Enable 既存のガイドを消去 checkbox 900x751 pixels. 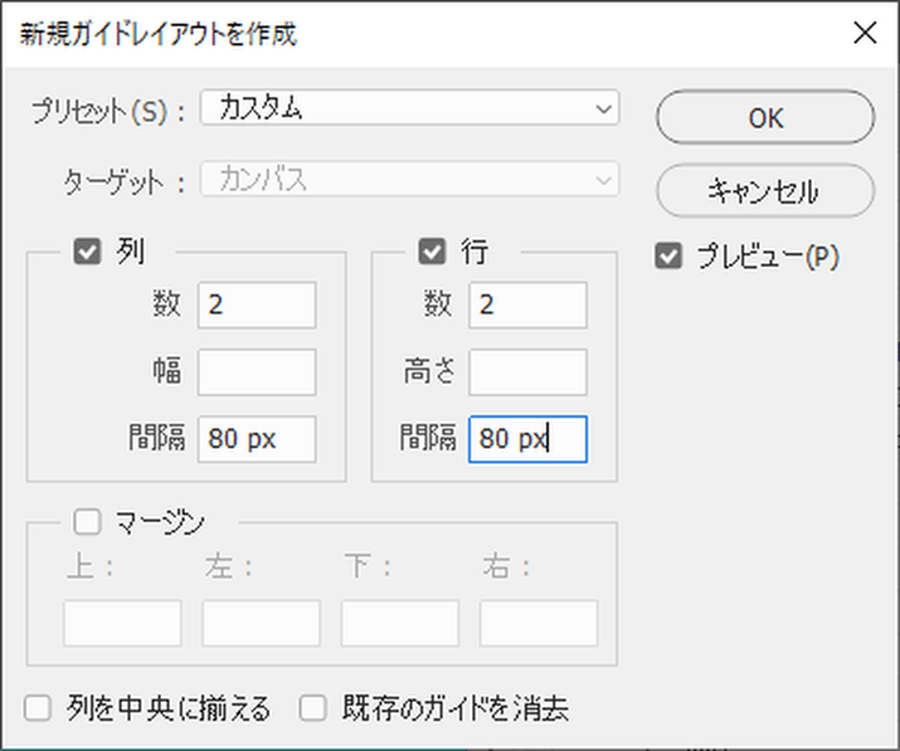click(314, 709)
